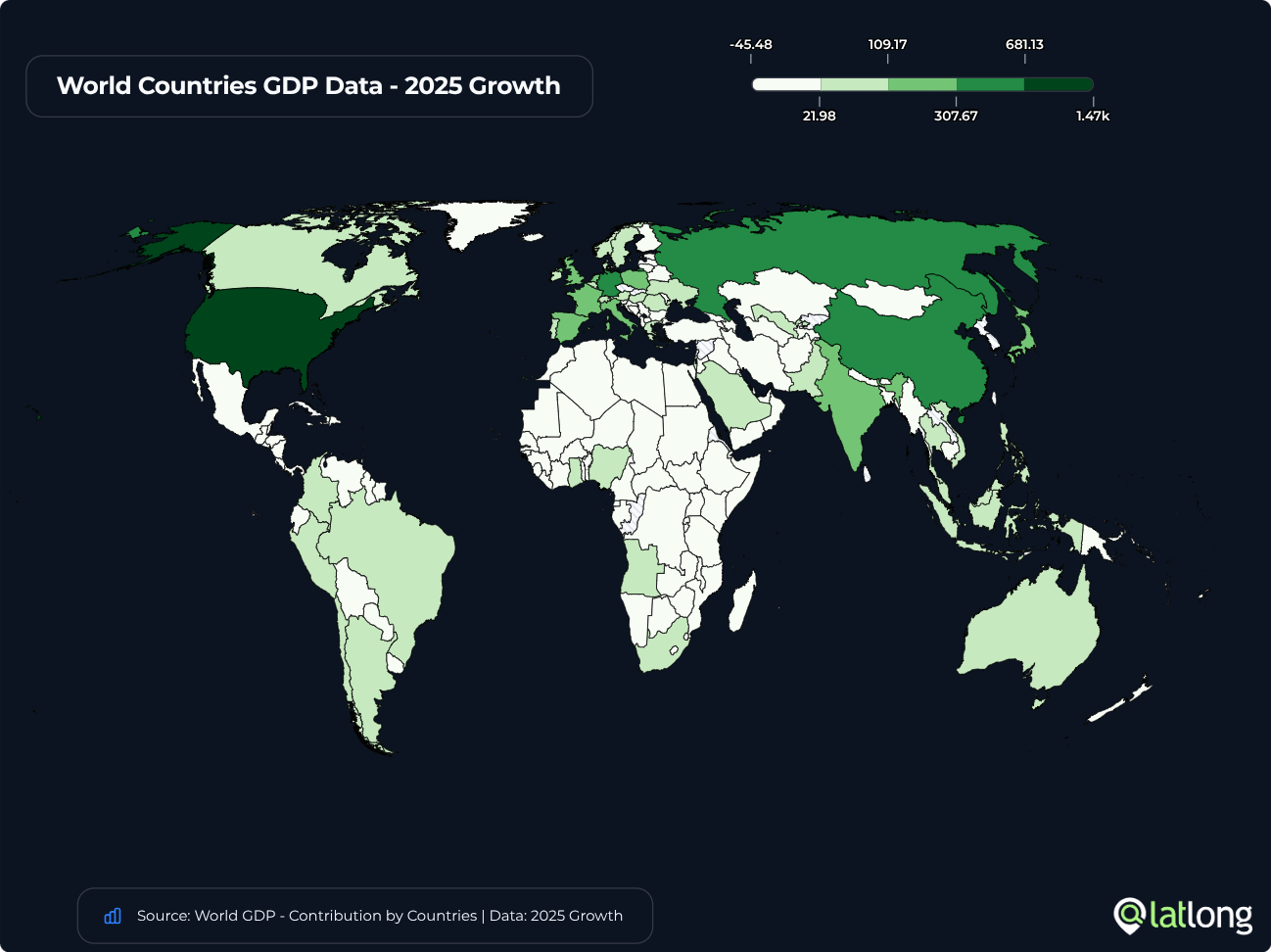Click the bar chart icon beside Source

[113, 916]
